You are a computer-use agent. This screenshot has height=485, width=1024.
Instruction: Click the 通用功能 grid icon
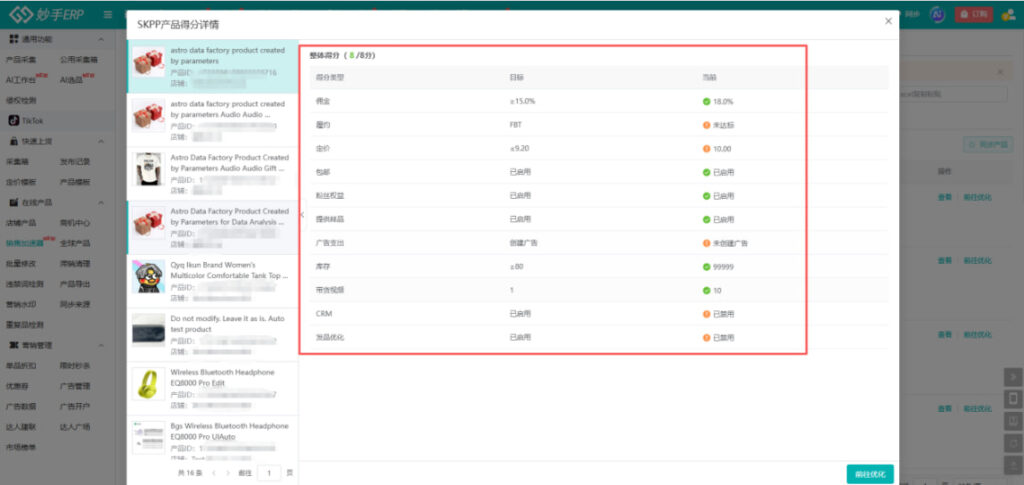[14, 39]
